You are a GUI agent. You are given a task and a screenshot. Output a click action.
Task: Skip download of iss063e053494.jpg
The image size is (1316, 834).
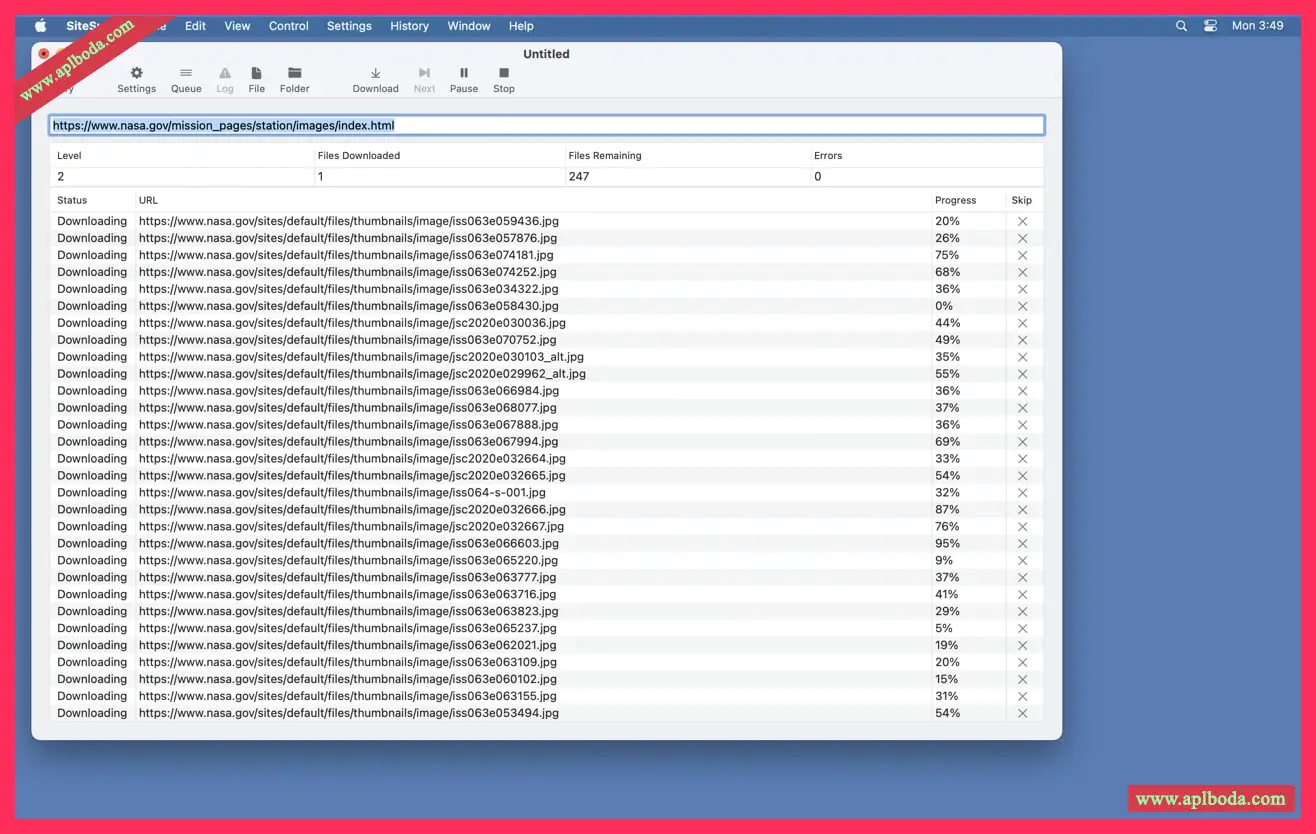pyautogui.click(x=1022, y=714)
